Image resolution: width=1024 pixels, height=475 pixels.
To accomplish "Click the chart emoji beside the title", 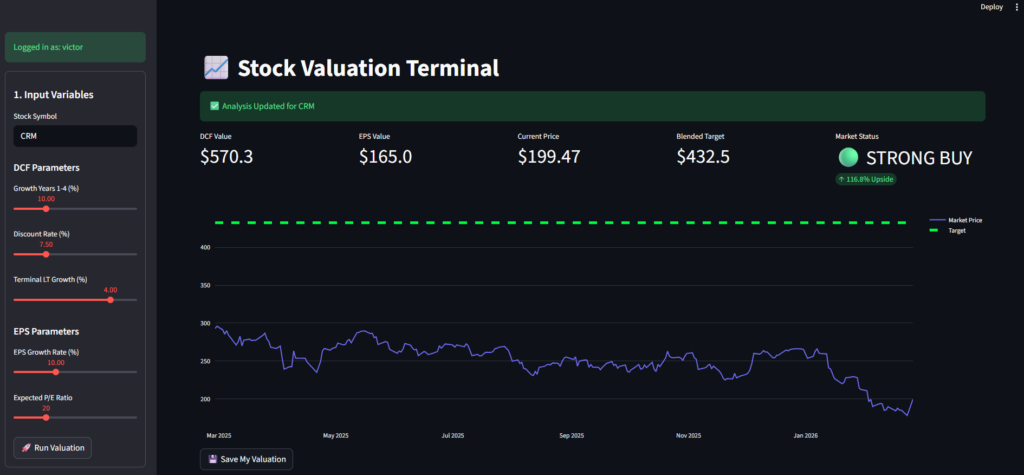I will (x=216, y=68).
